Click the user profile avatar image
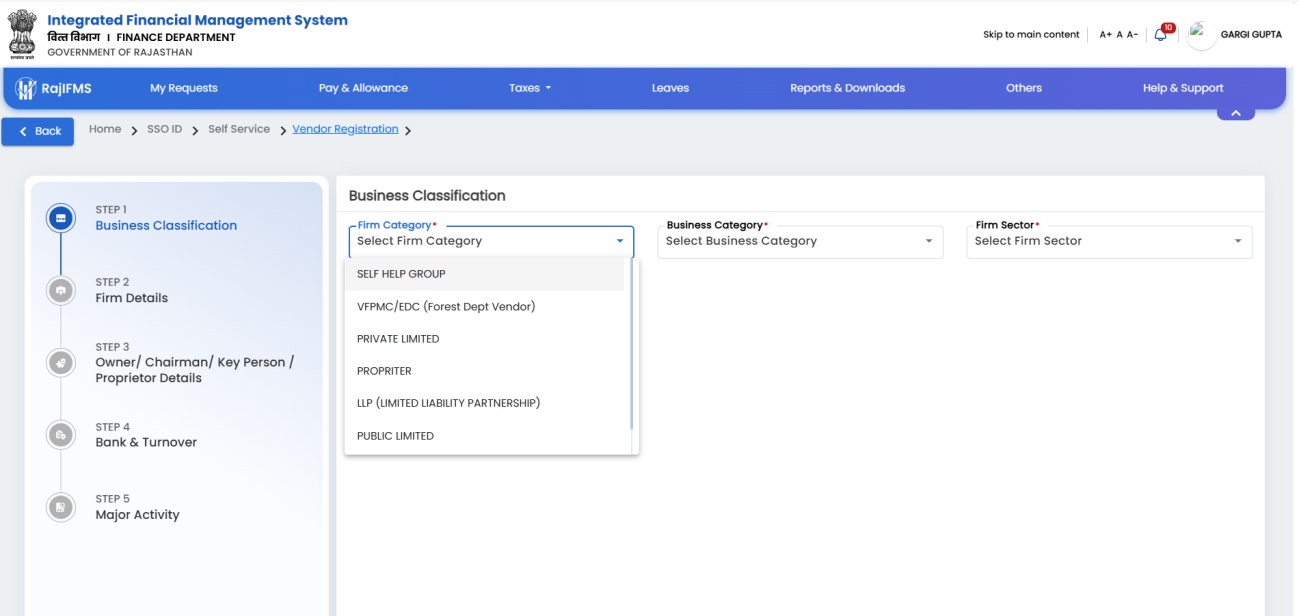This screenshot has height=616, width=1299. (x=1201, y=35)
